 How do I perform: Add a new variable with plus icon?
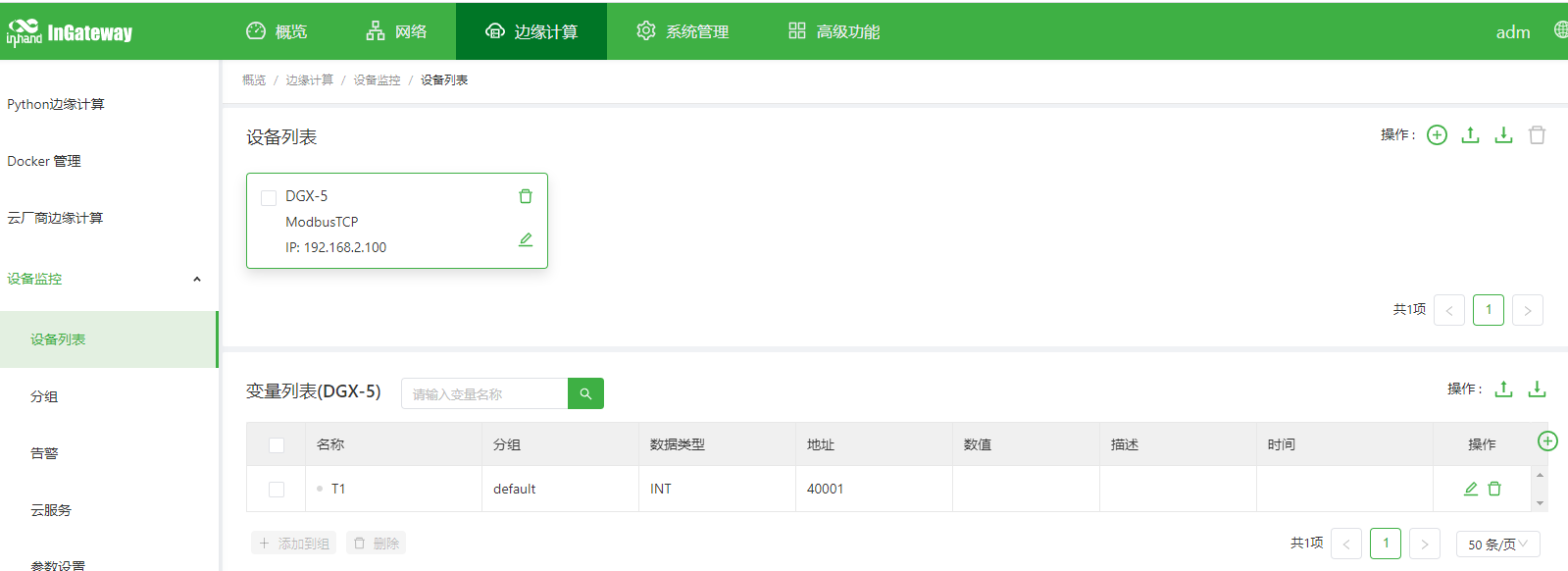click(x=1547, y=441)
